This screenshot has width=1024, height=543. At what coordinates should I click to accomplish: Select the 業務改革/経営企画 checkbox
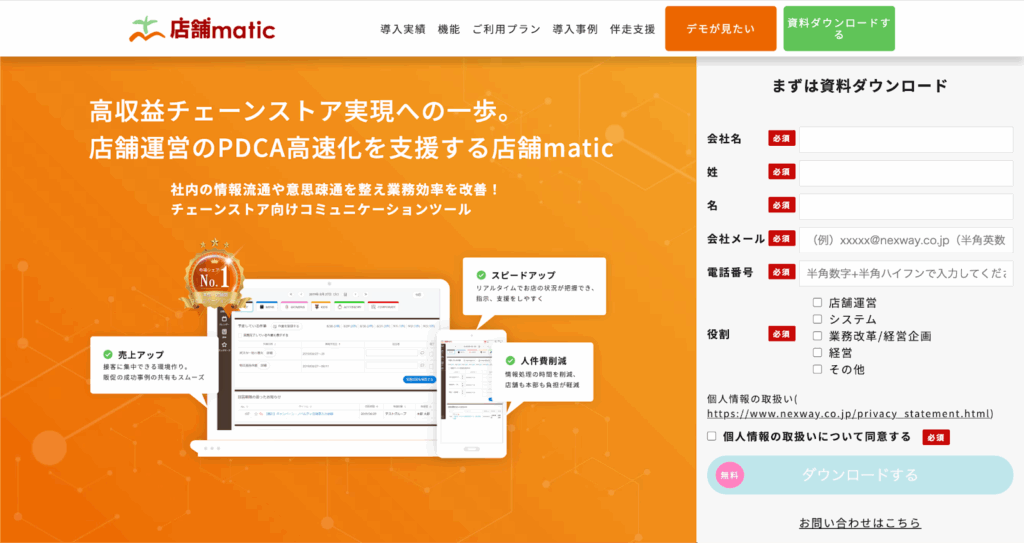(x=818, y=336)
